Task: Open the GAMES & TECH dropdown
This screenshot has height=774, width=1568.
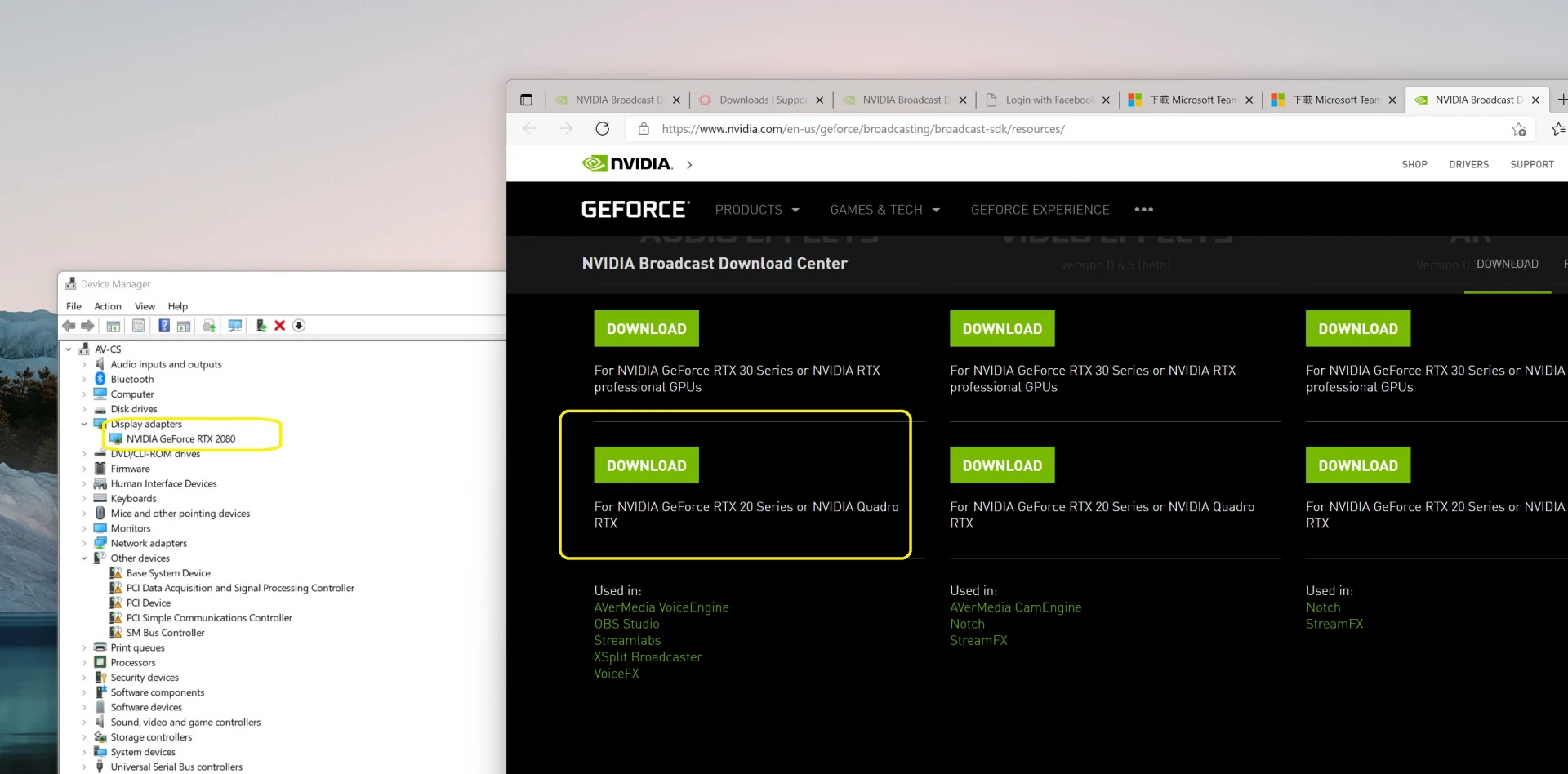Action: (884, 210)
